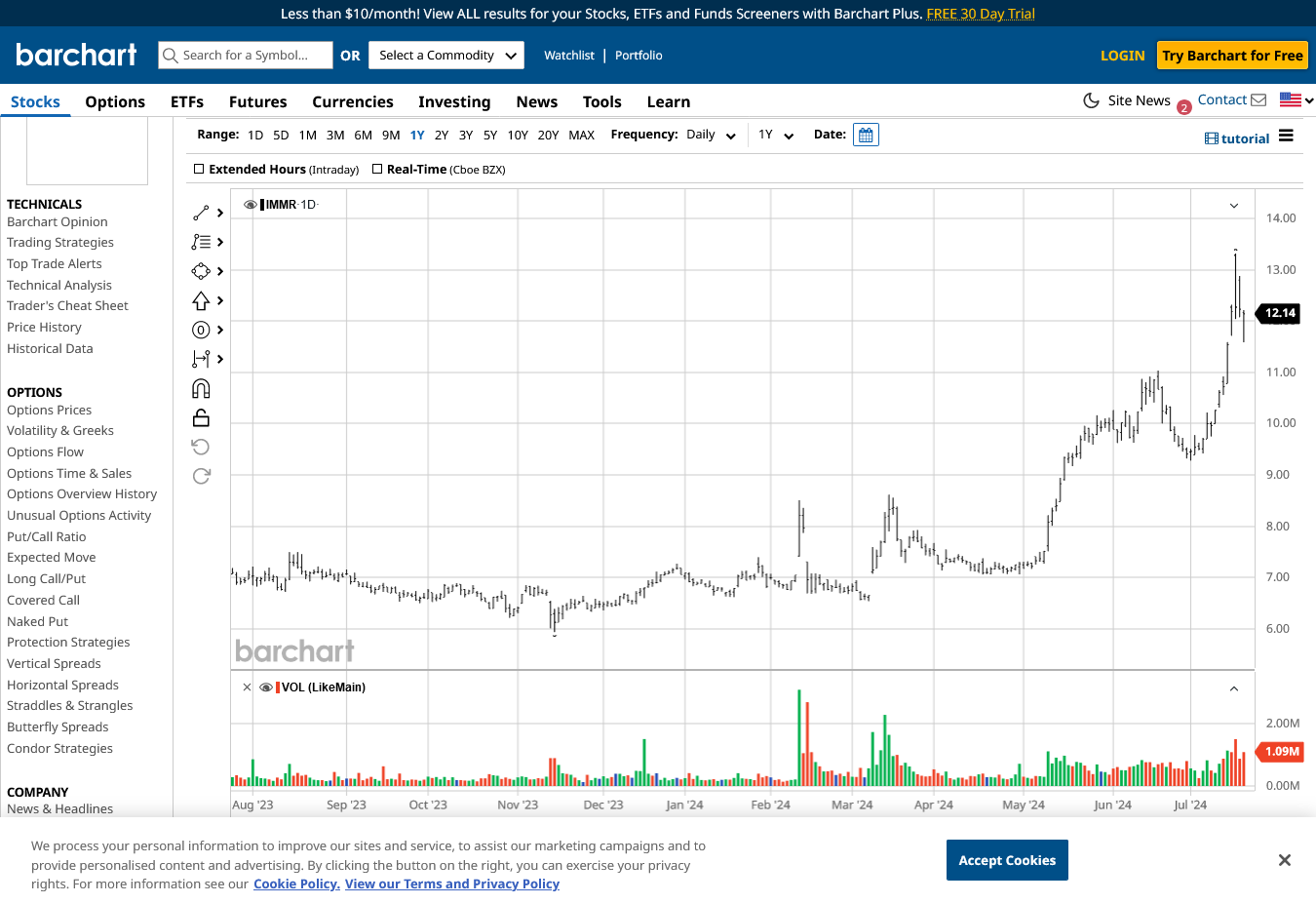Open the Currencies menu
Image resolution: width=1316 pixels, height=903 pixels.
(x=353, y=101)
